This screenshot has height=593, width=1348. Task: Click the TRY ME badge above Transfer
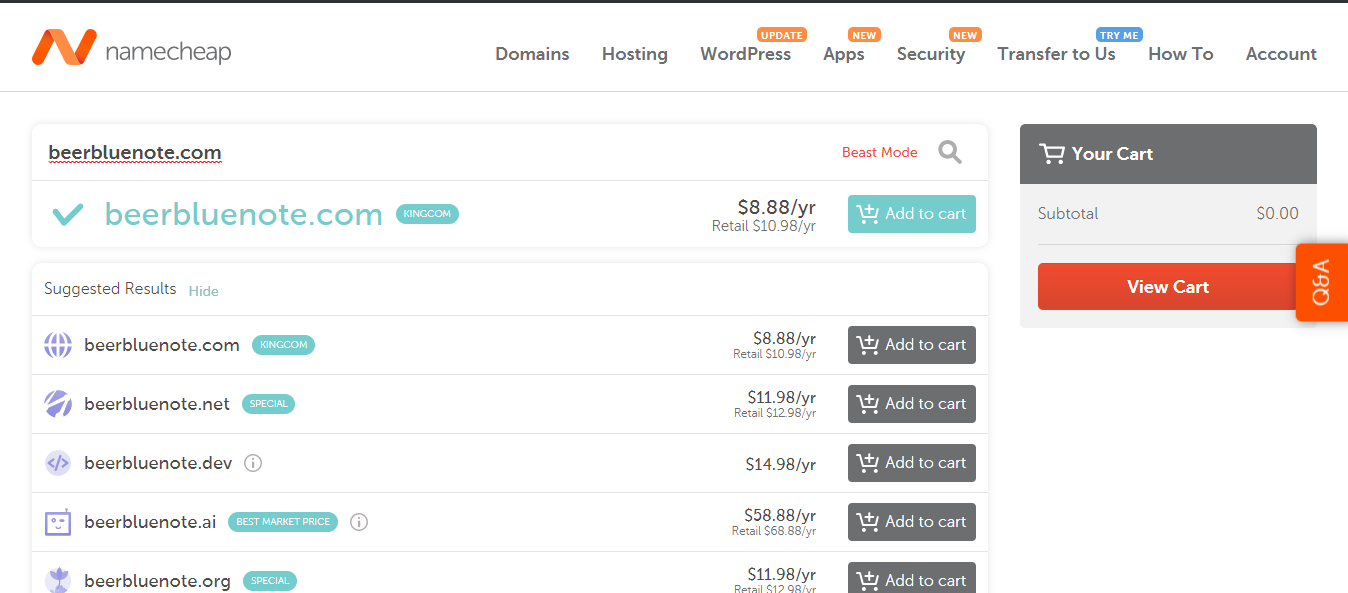point(1119,35)
